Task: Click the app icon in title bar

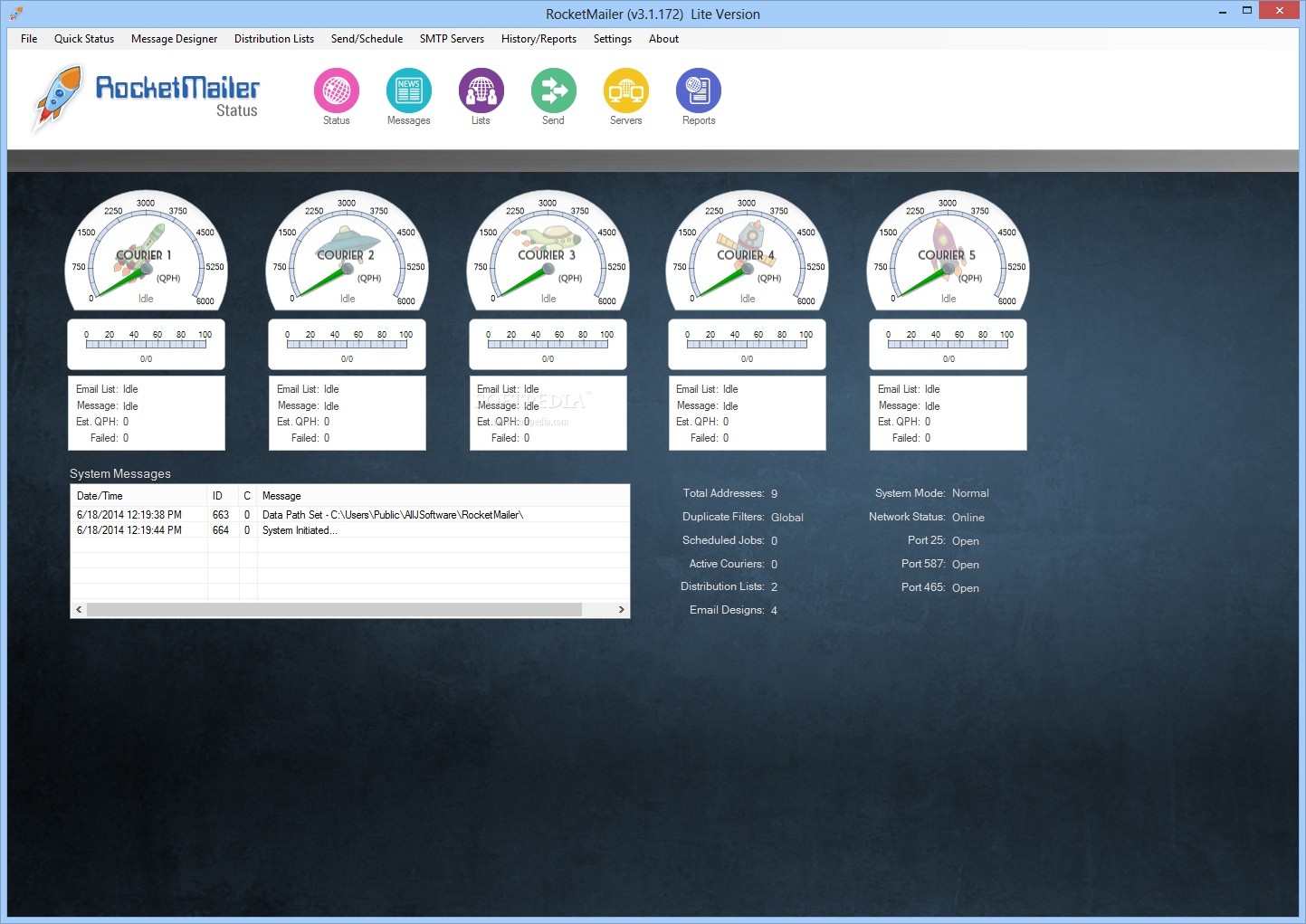Action: point(15,13)
